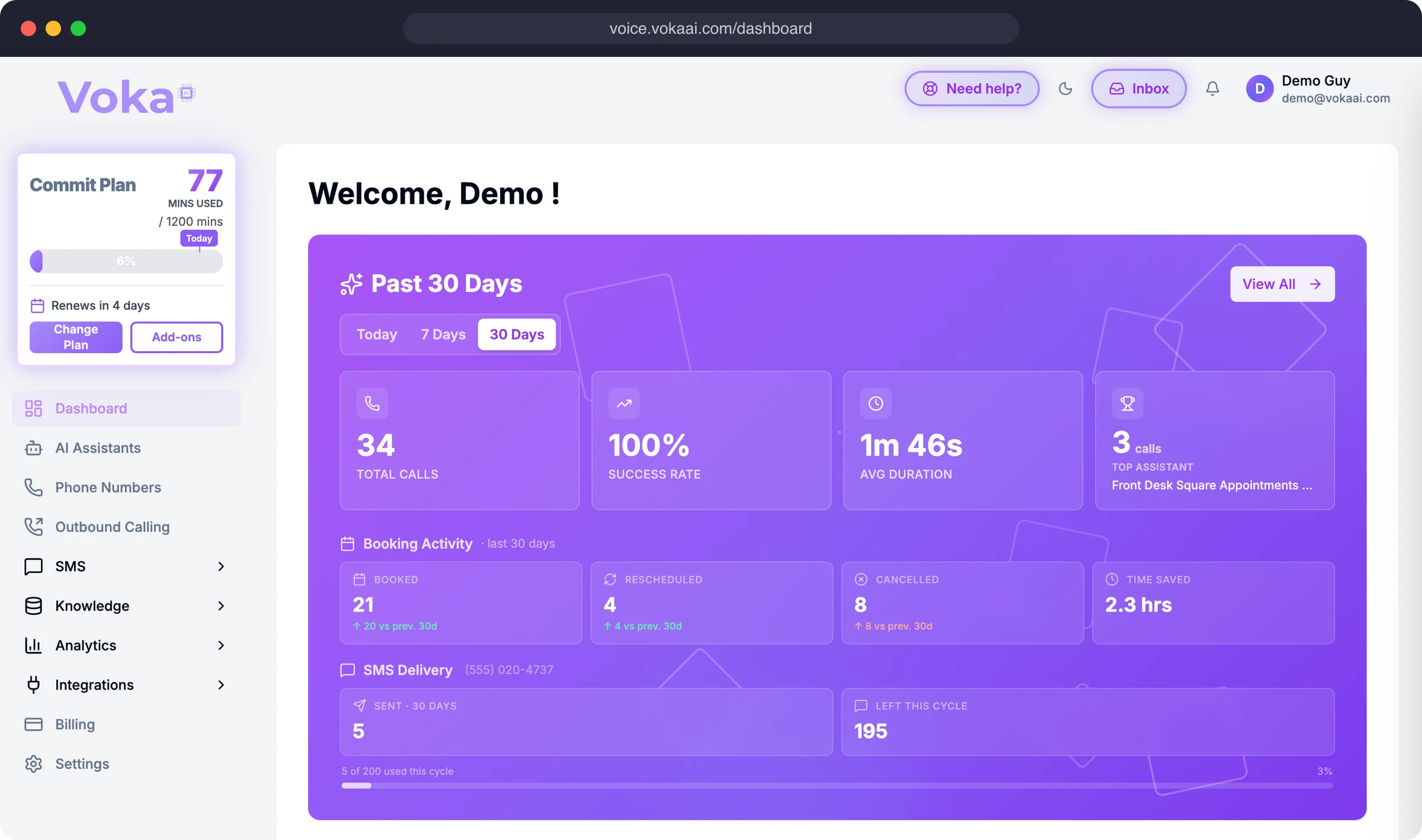Click the Settings gear icon
Image resolution: width=1422 pixels, height=840 pixels.
[x=33, y=764]
